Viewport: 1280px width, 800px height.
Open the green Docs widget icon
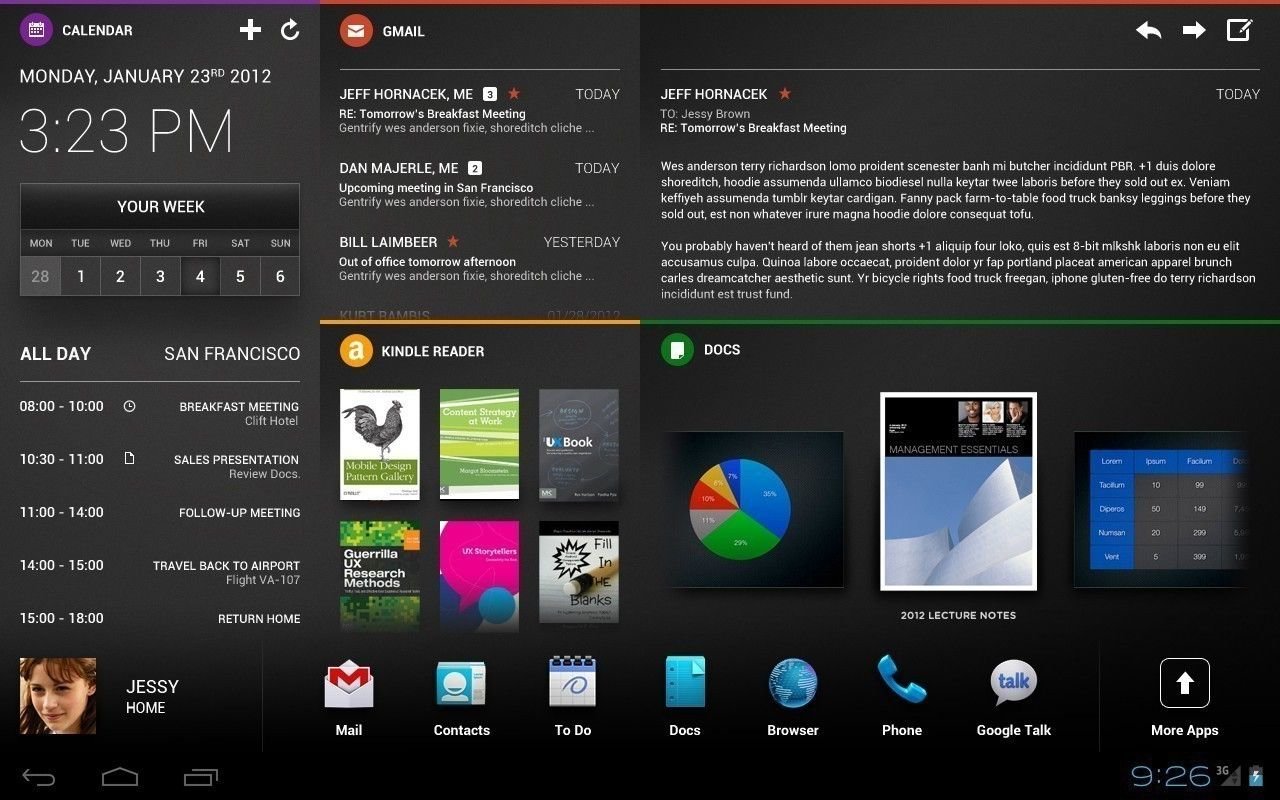pos(677,350)
